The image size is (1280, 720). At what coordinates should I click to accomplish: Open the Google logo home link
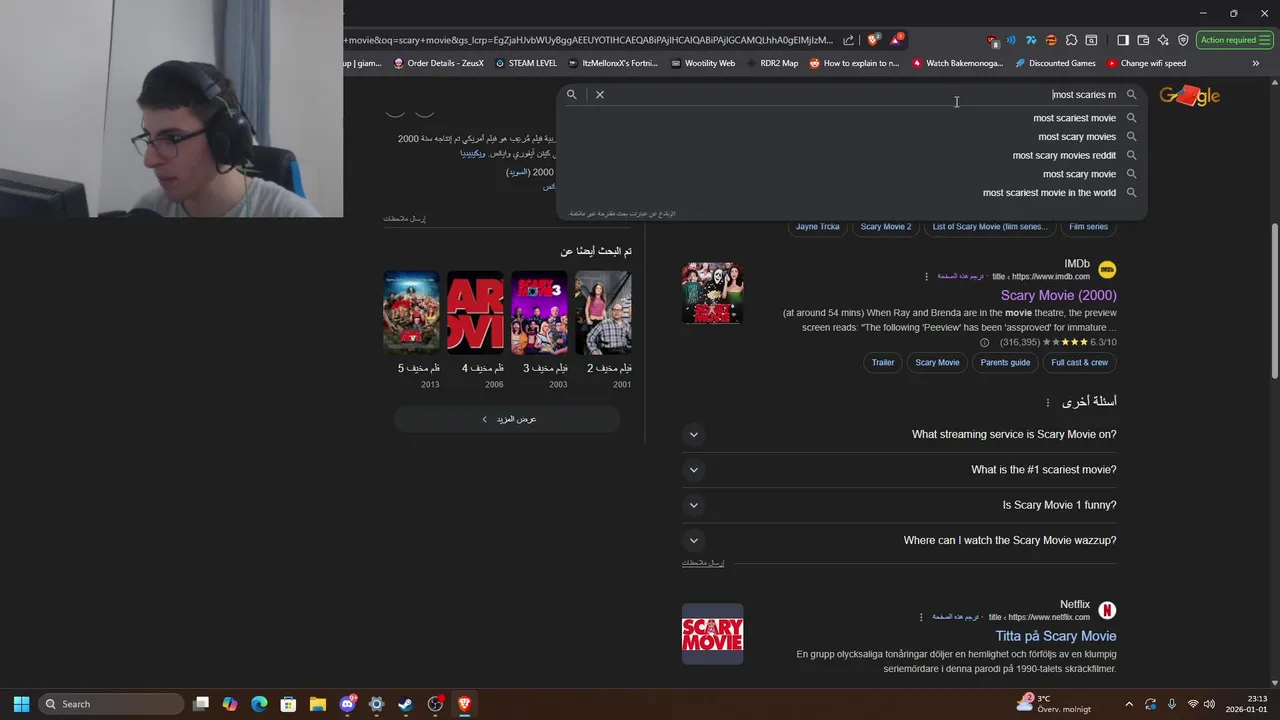pyautogui.click(x=1189, y=95)
